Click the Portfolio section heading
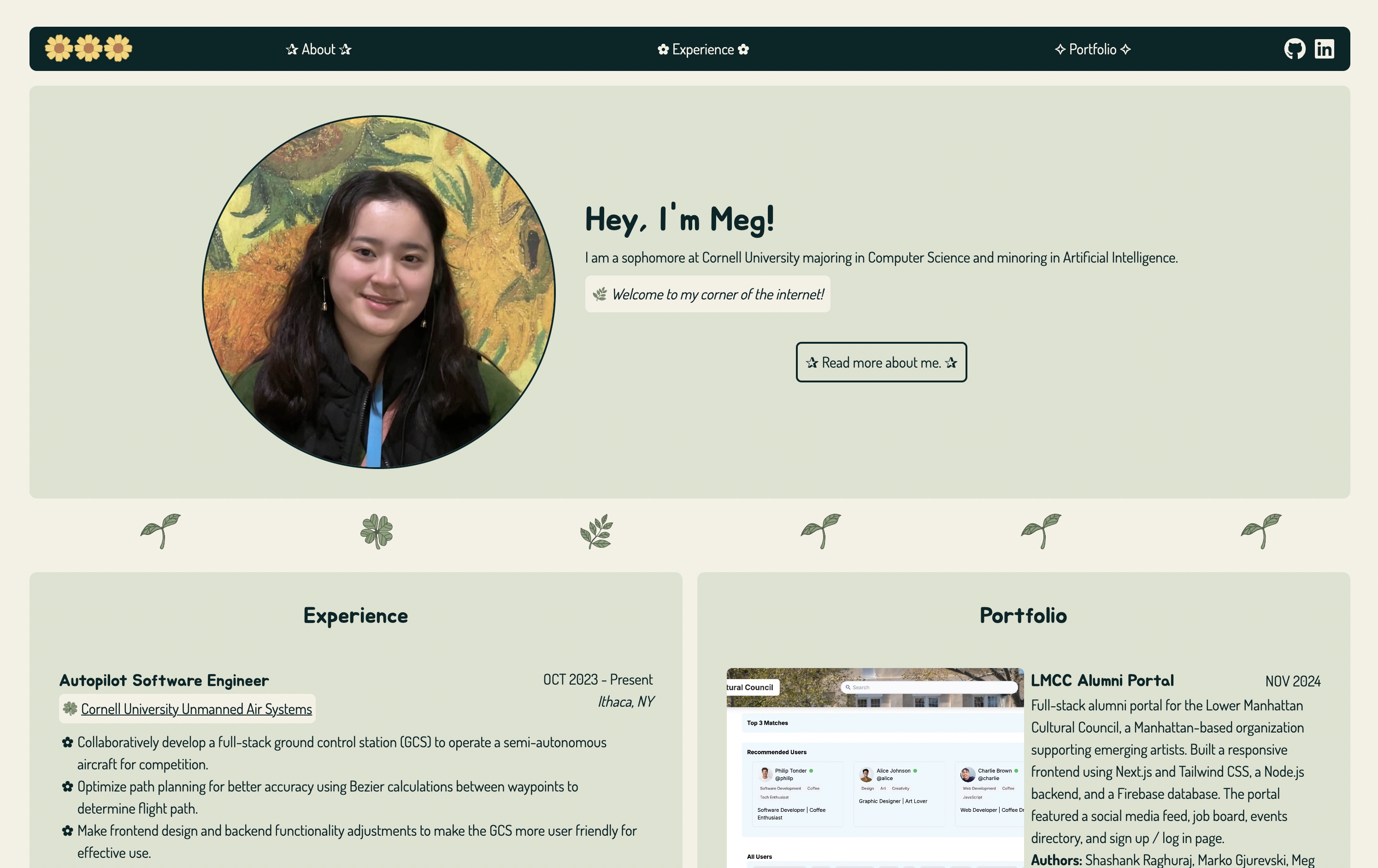 (1023, 616)
